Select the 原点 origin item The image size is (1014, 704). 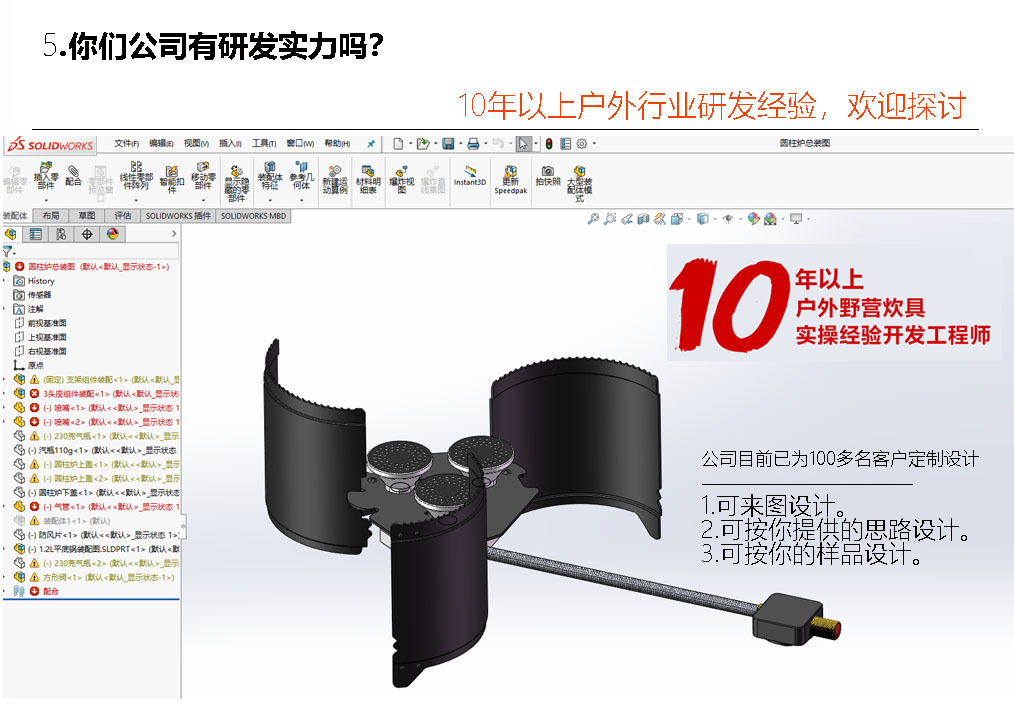[x=29, y=365]
